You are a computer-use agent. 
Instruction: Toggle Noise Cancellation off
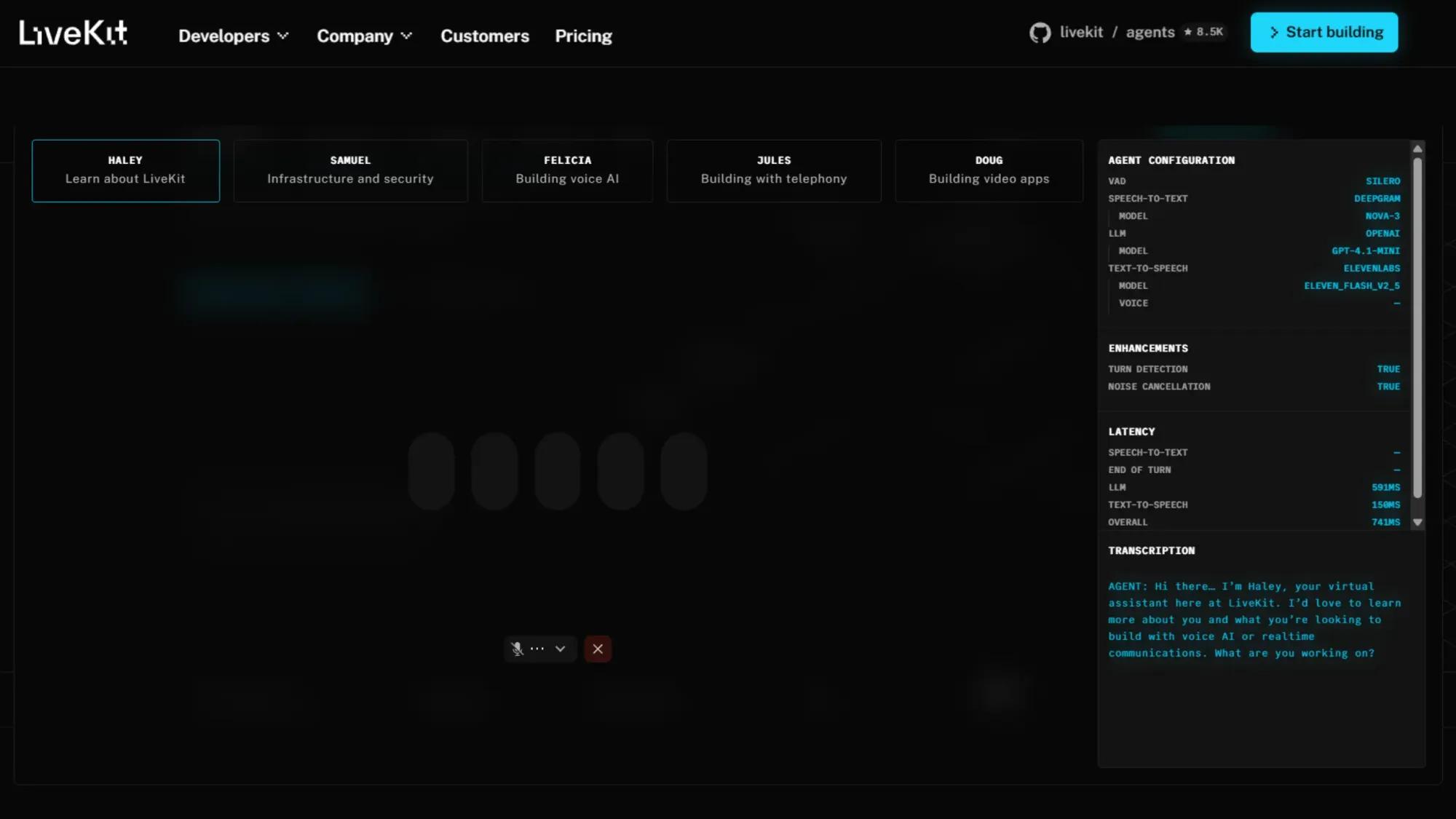1388,387
